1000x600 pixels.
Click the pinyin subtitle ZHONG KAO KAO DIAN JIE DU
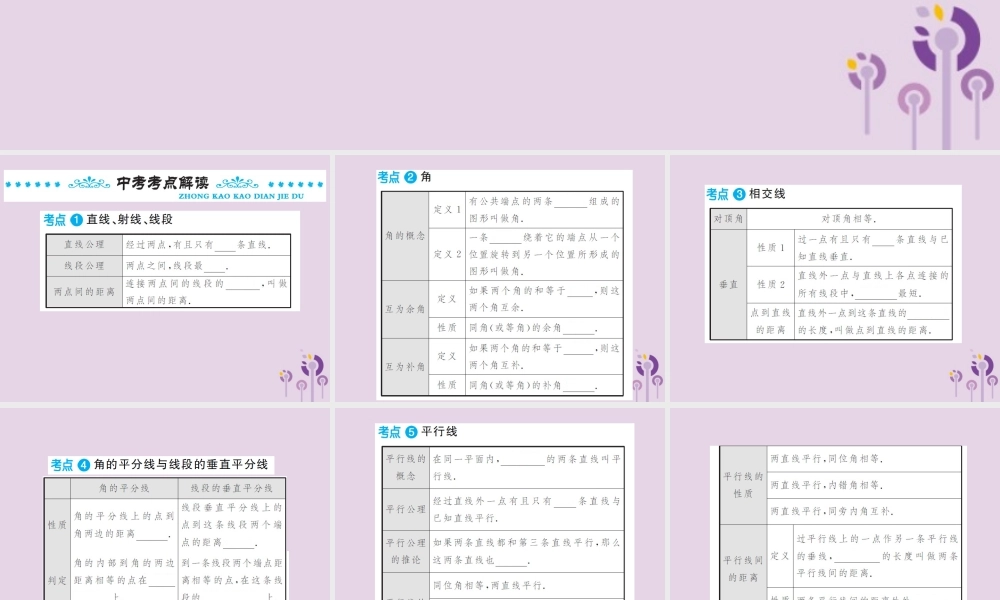click(x=241, y=196)
